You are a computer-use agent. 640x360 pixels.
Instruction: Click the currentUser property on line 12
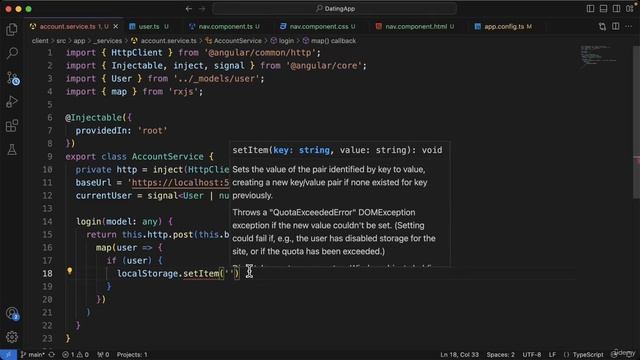[104, 196]
